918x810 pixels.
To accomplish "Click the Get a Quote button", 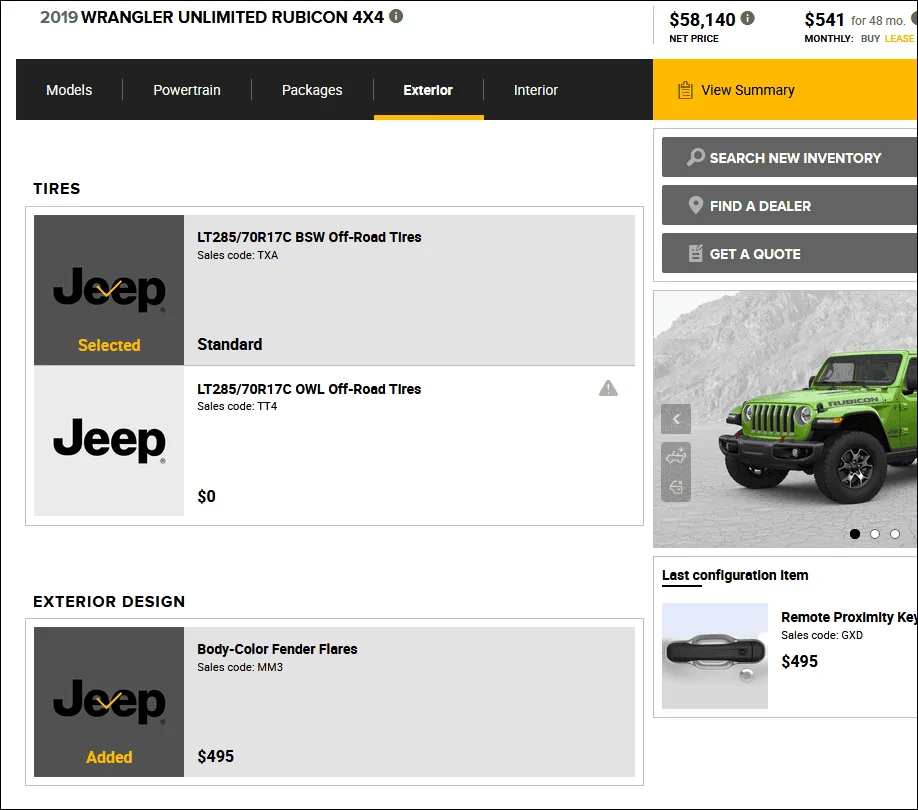I will pos(790,253).
